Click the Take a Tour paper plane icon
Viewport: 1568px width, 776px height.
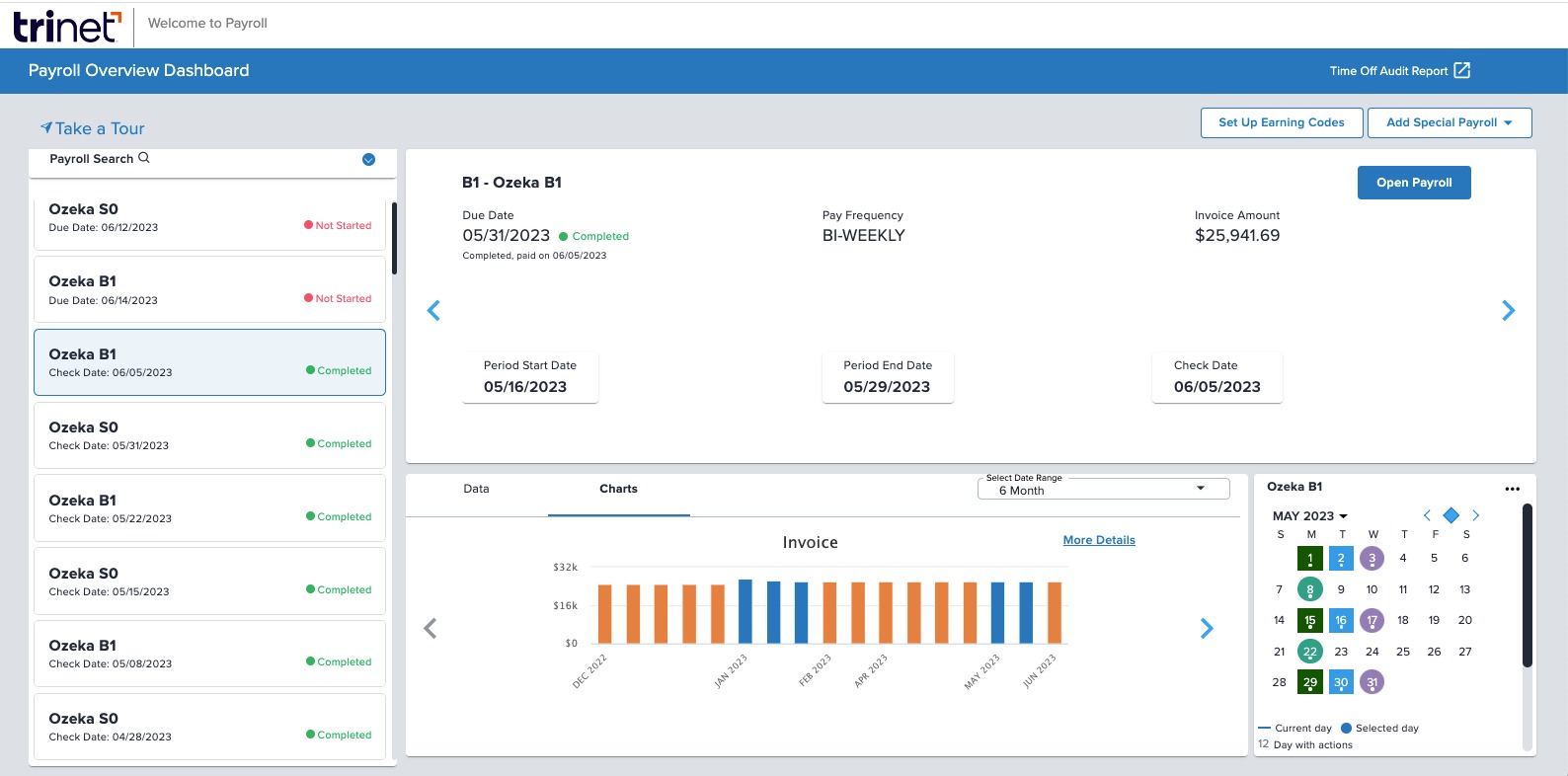pos(46,127)
